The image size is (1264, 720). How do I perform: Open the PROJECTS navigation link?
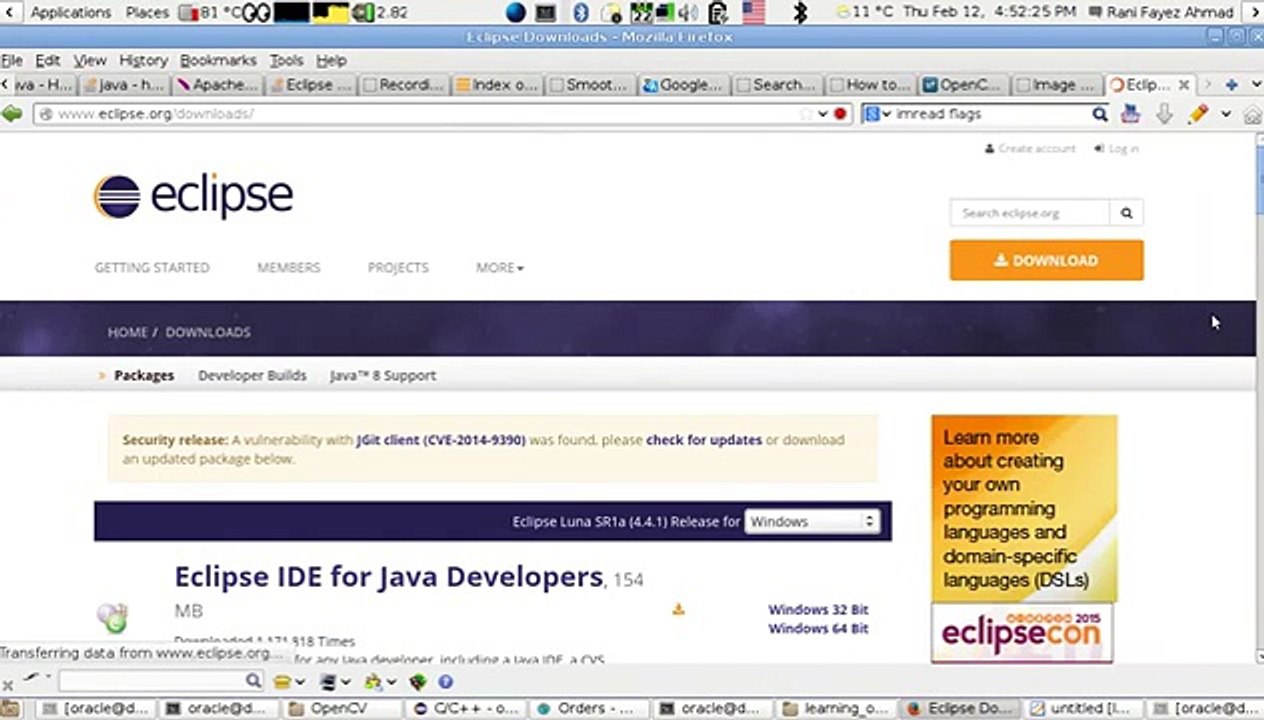pyautogui.click(x=398, y=267)
